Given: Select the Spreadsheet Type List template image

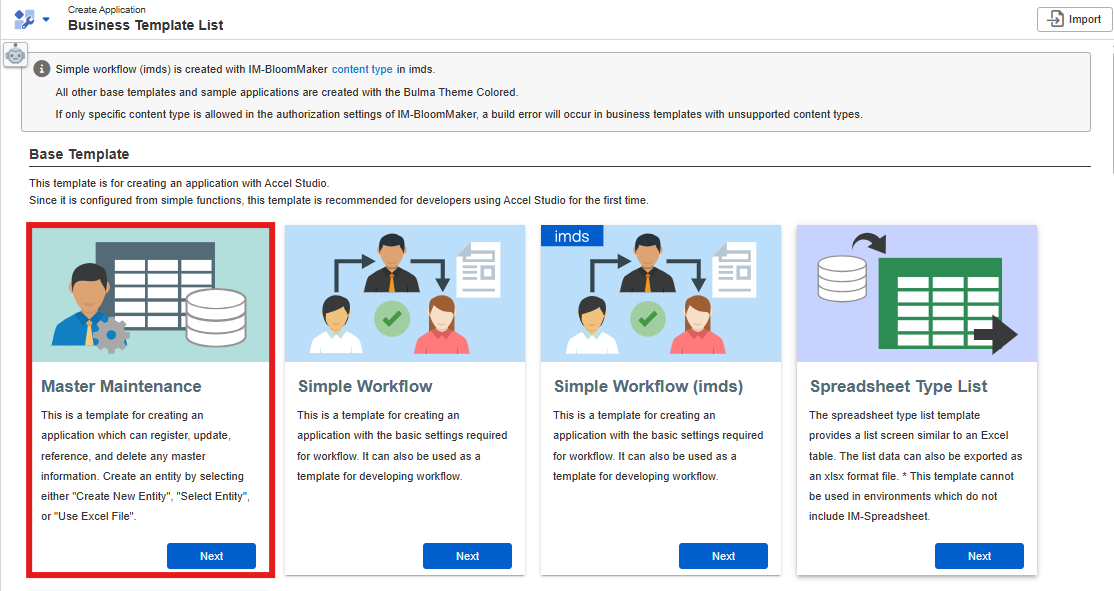Looking at the screenshot, I should pos(916,293).
